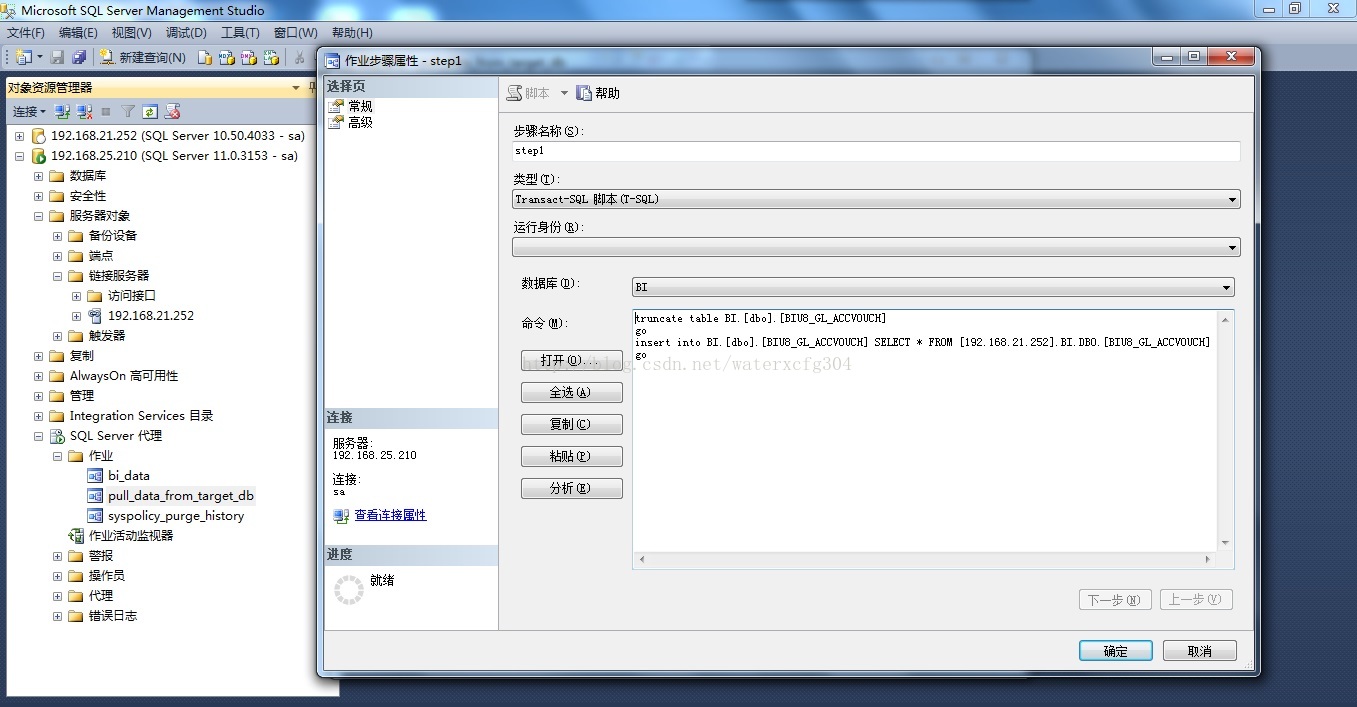Click the linked server 192.168.21.252 icon
The width and height of the screenshot is (1357, 707).
[x=95, y=316]
